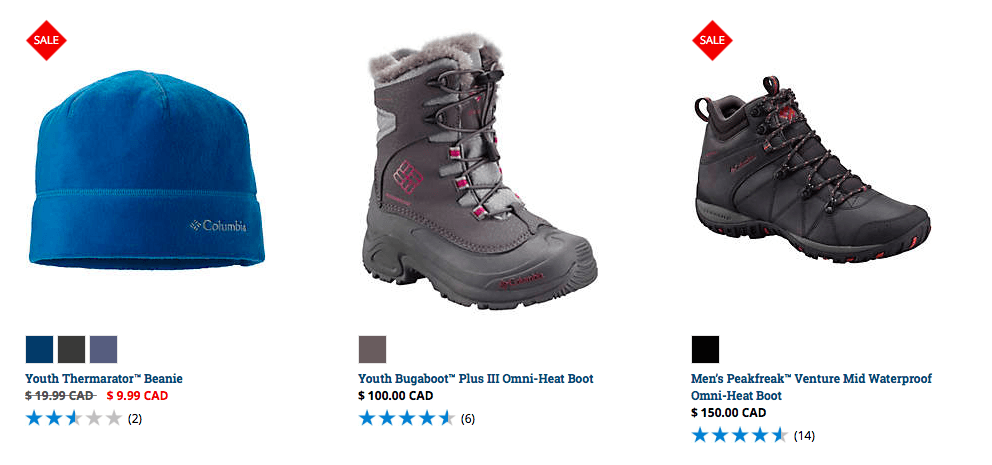Select the slate purple-blue beanie color swatch
Viewport: 992px width, 465px height.
104,349
